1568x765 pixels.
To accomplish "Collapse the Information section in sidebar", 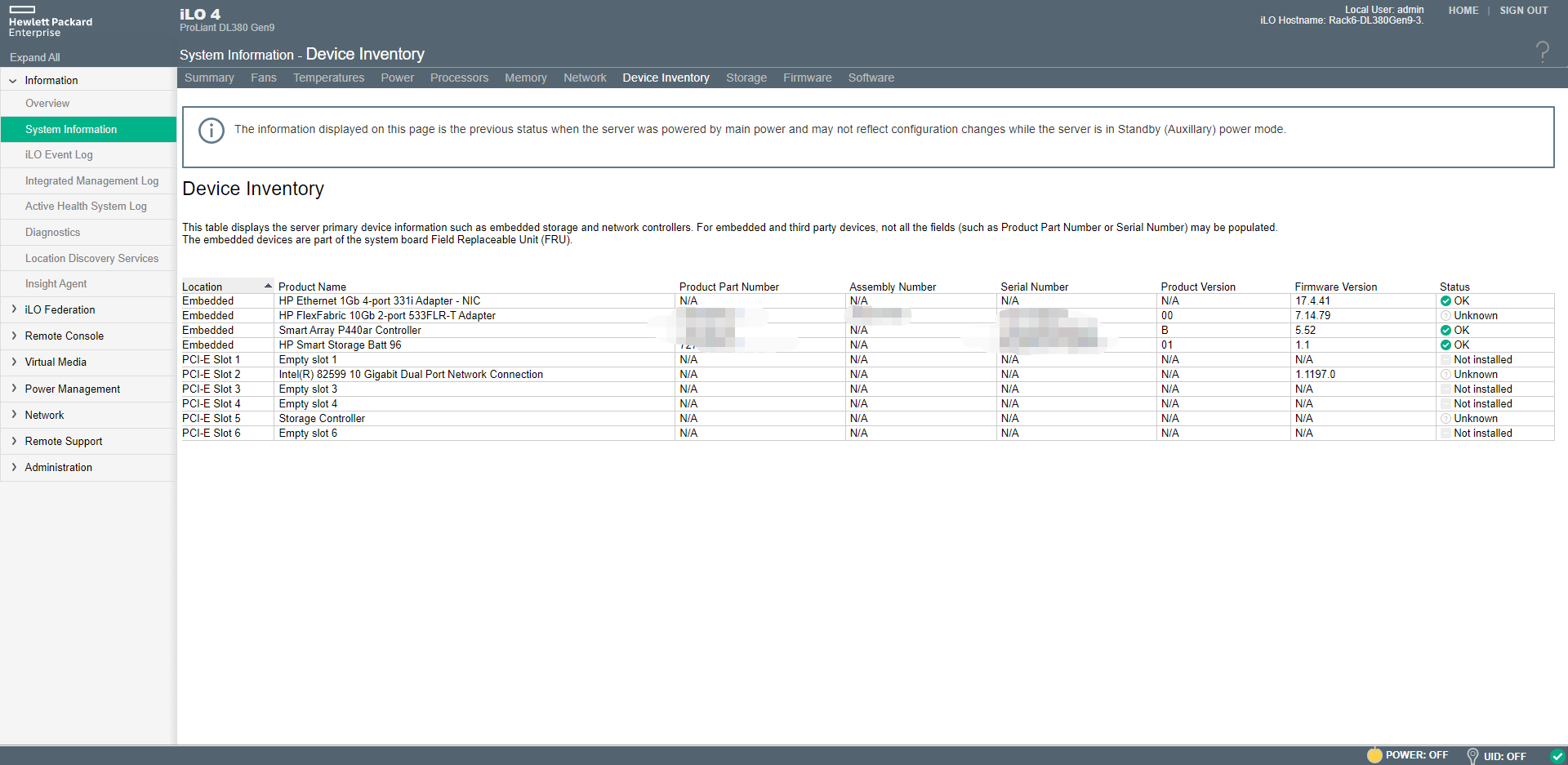I will (x=13, y=81).
